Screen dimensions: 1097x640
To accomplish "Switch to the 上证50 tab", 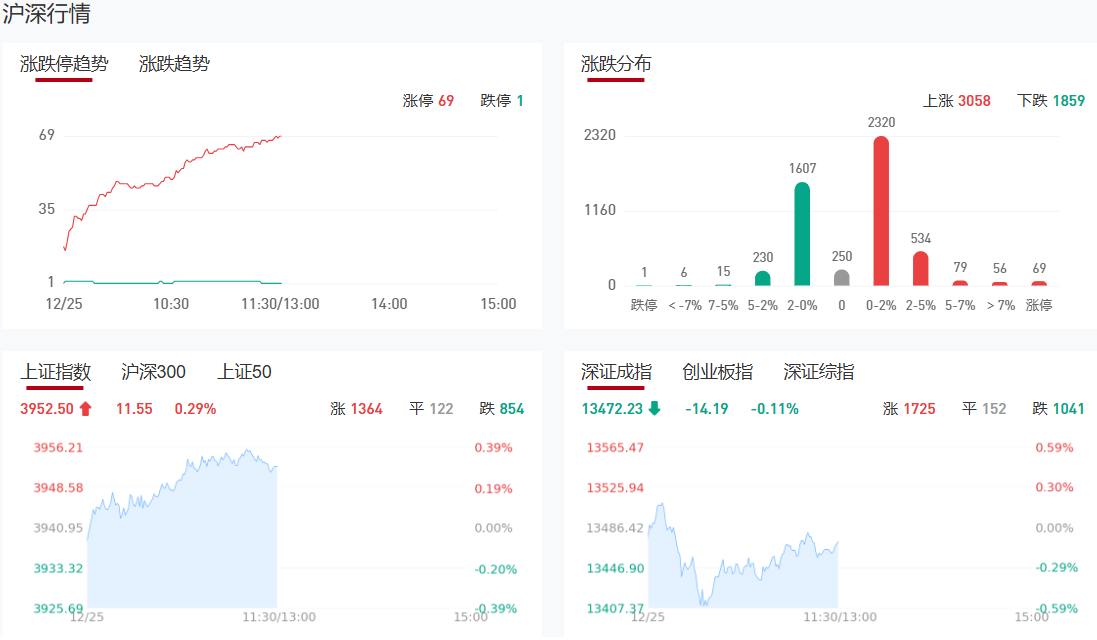I will [x=244, y=372].
